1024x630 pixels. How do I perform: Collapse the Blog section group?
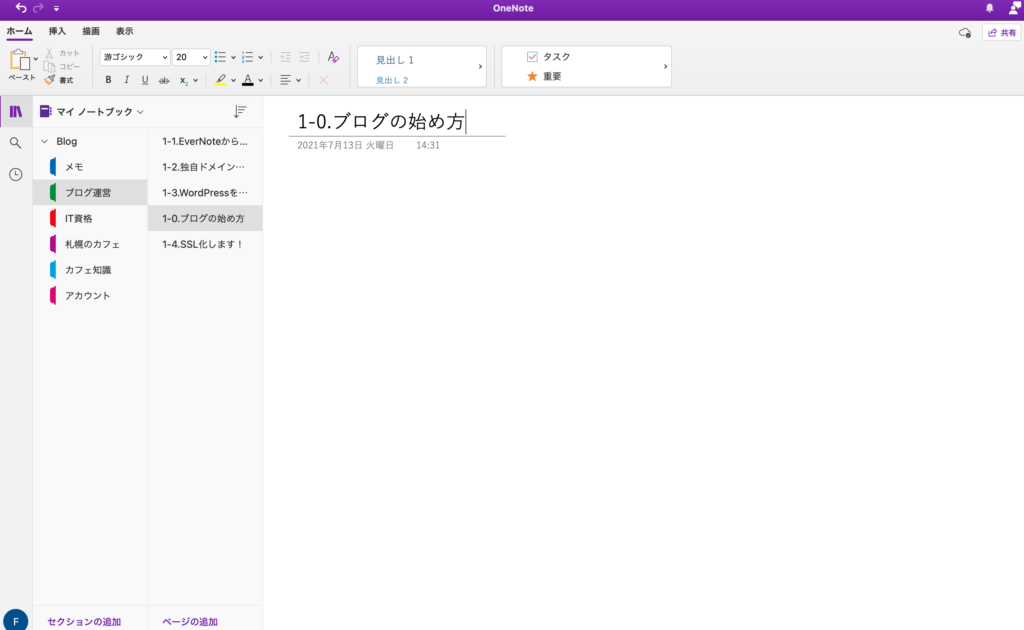click(x=44, y=142)
